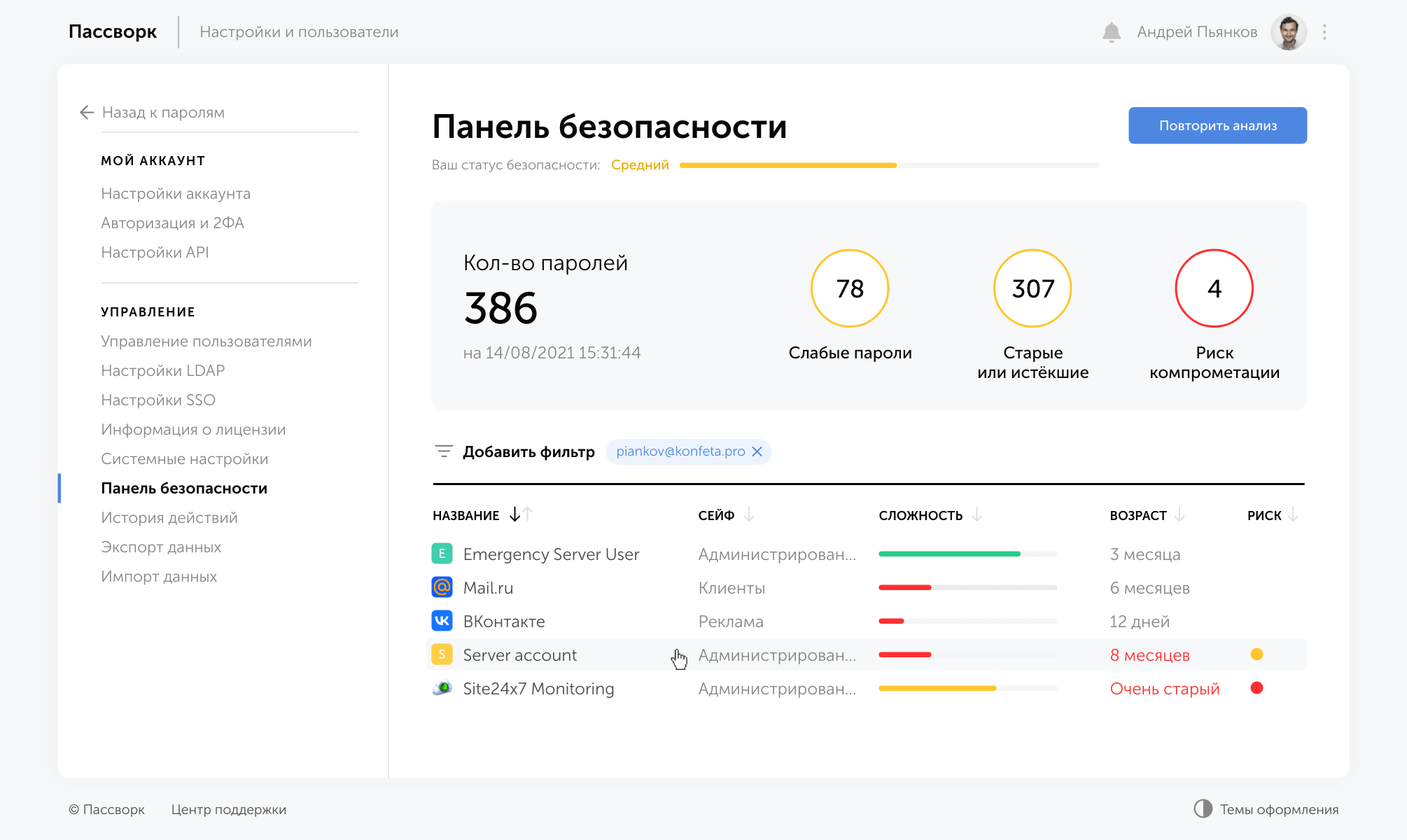
Task: Click Андрей Пьянков's profile avatar
Action: click(1288, 32)
